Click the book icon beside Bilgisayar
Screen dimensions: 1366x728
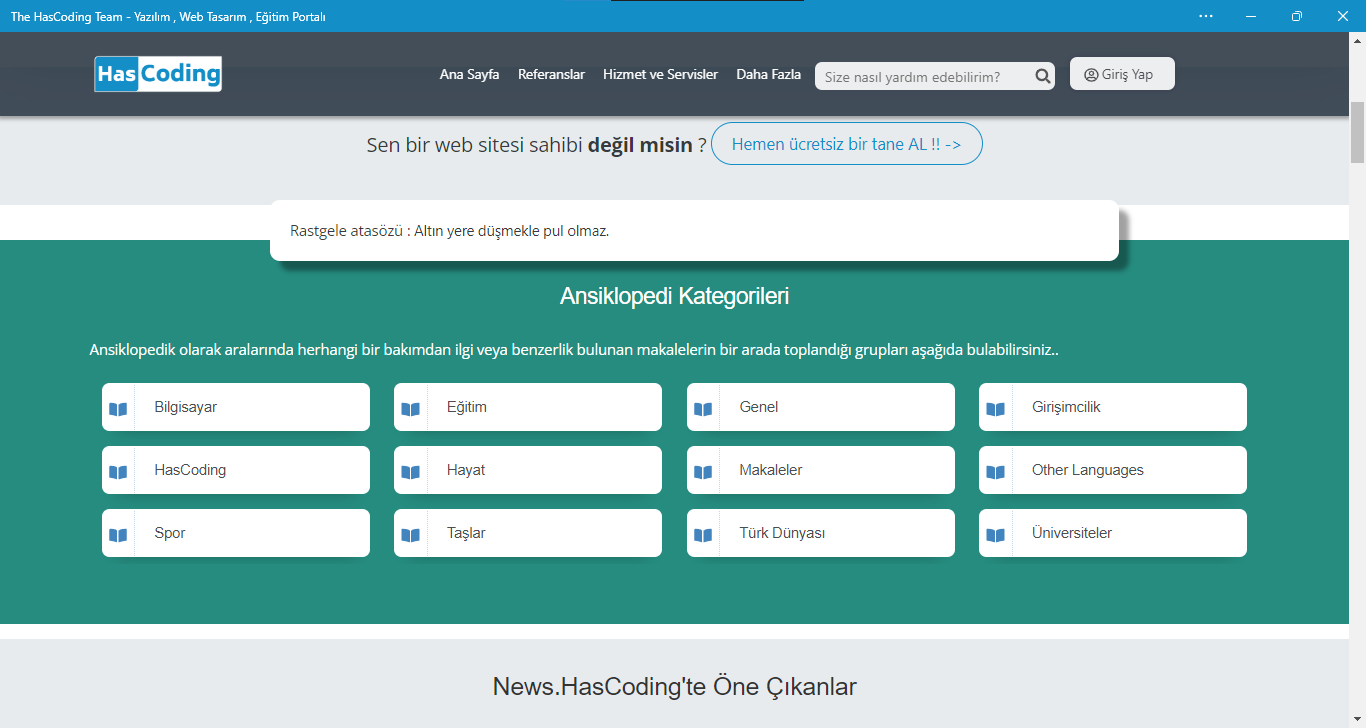[118, 409]
